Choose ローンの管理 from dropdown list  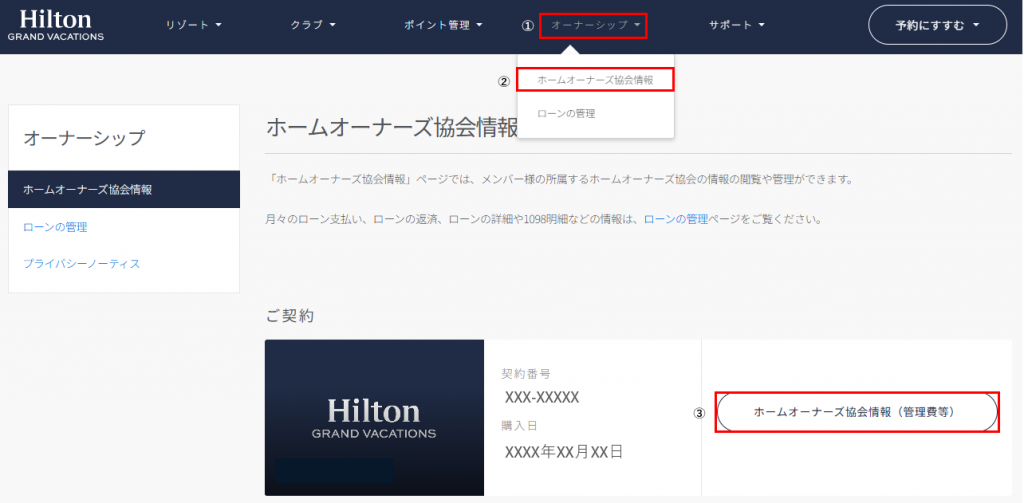[566, 114]
